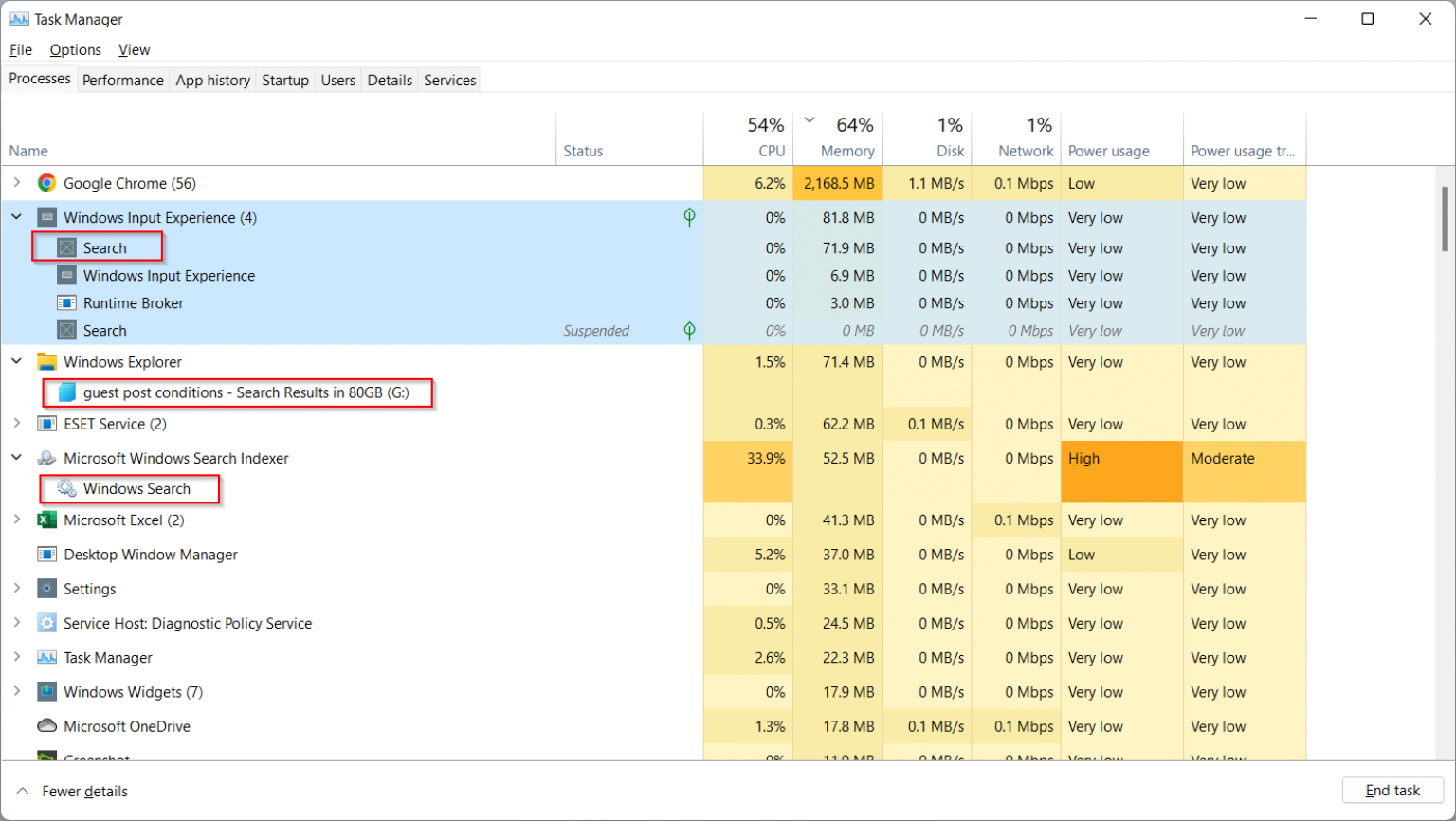Click the End task button
The width and height of the screenshot is (1456, 821).
click(x=1392, y=790)
